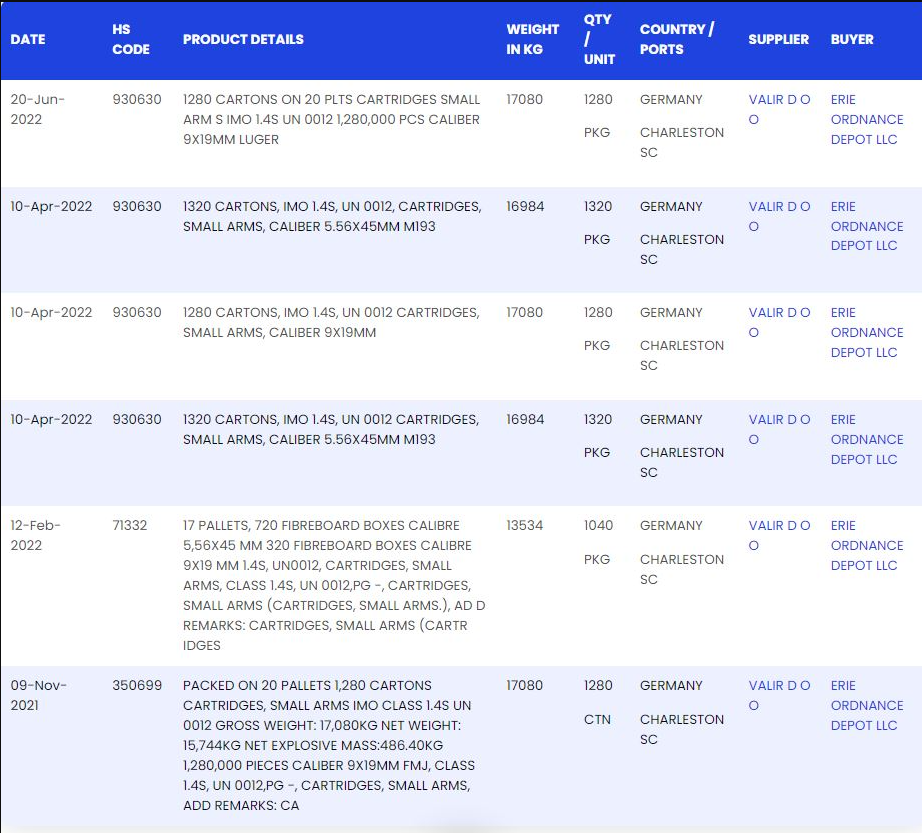Image resolution: width=923 pixels, height=833 pixels.
Task: Open ERIE ORDNANCE DEPOT buyer in 09-Nov-2021 row
Action: click(x=866, y=705)
